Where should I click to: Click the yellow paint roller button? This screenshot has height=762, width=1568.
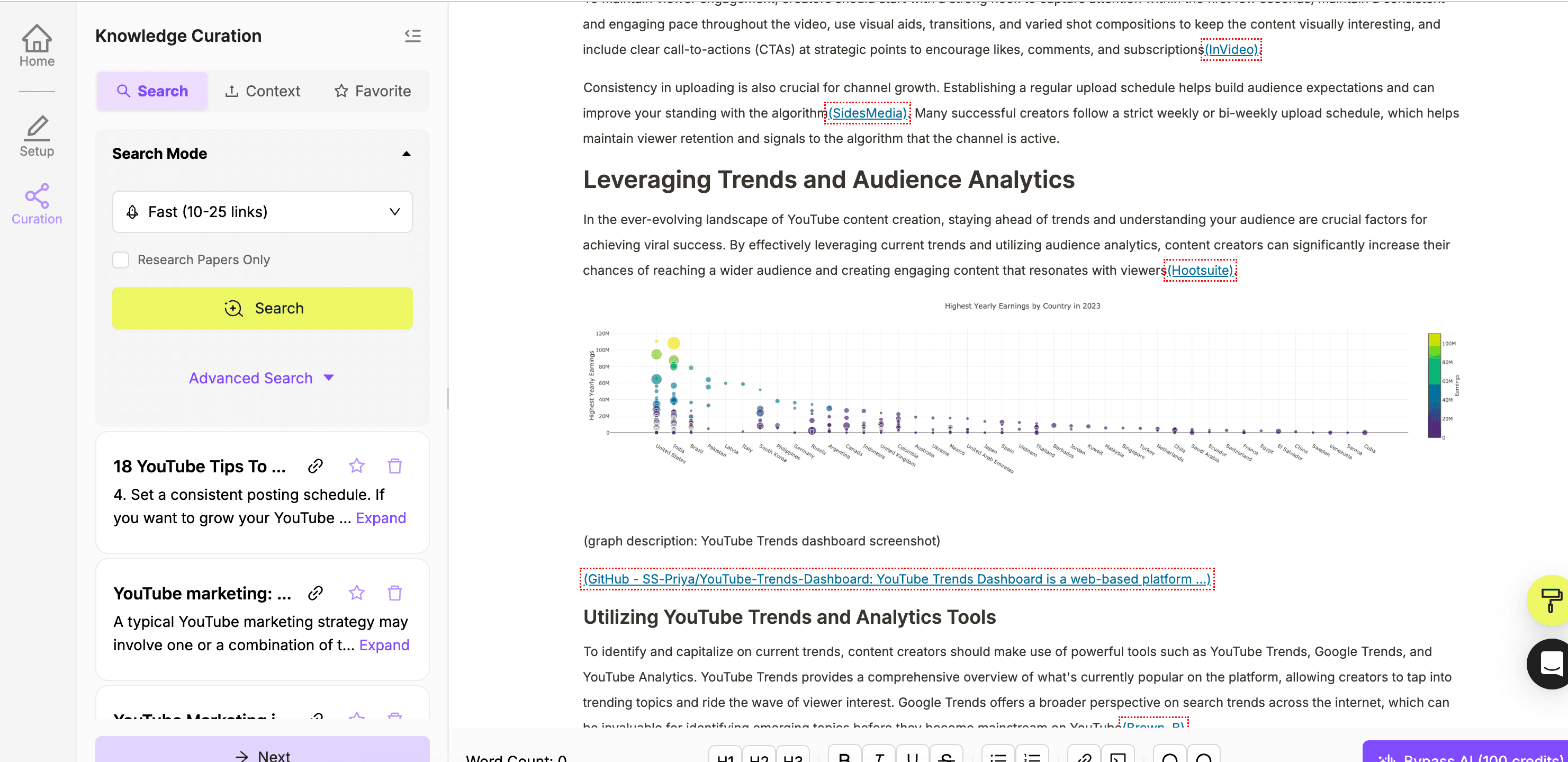click(1551, 600)
